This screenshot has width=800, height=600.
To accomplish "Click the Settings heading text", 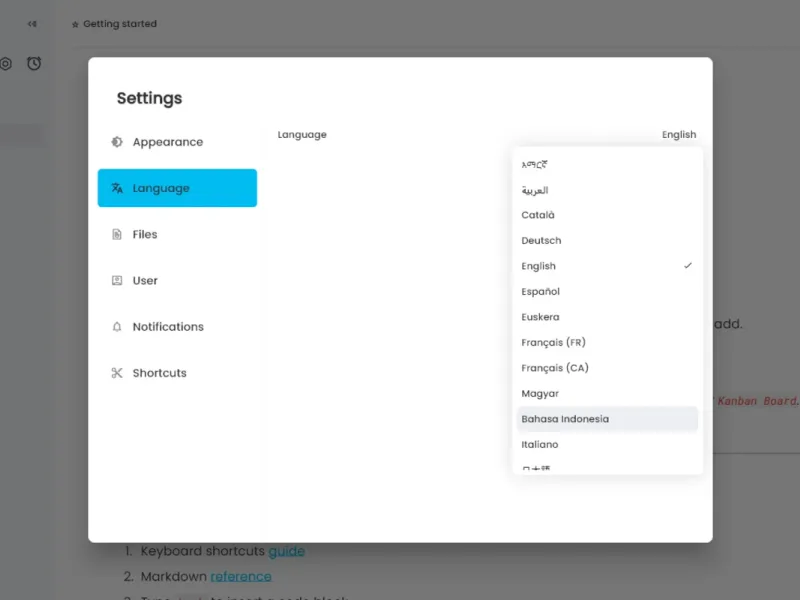I will (149, 98).
